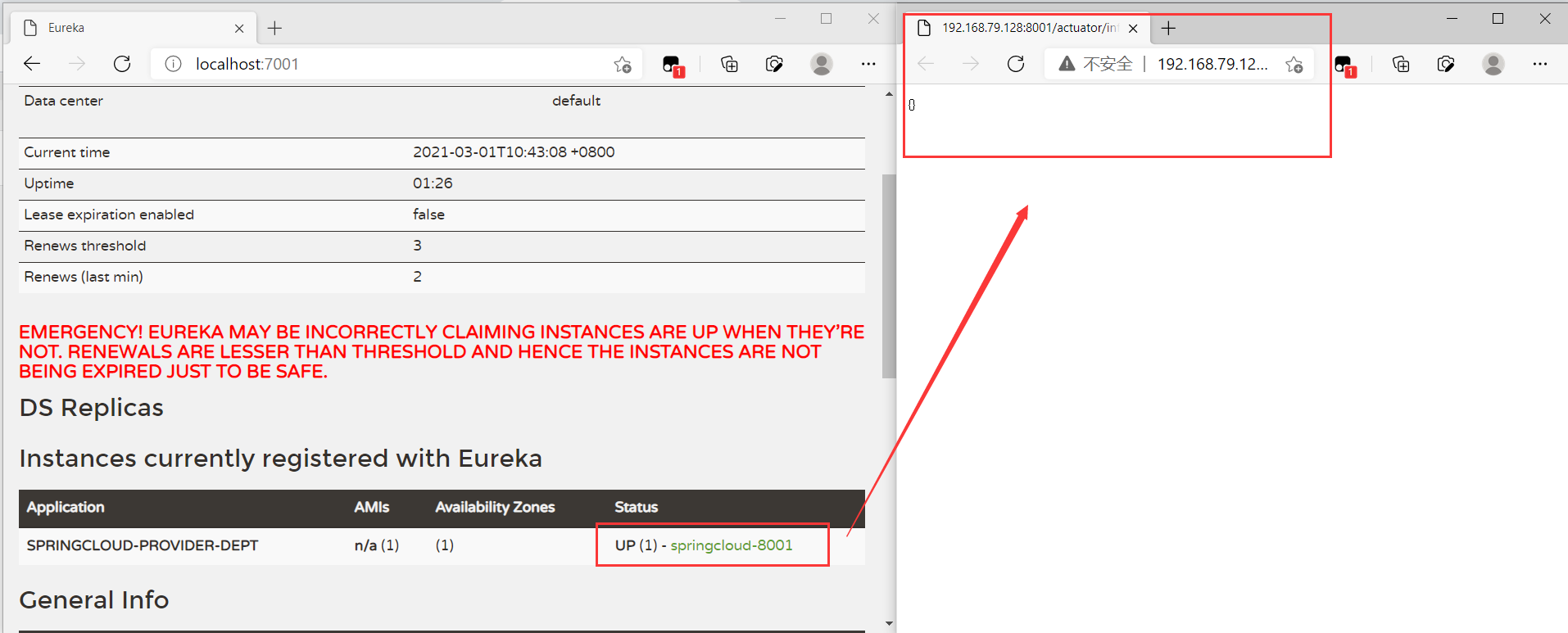This screenshot has width=1568, height=633.
Task: Go back in the actuator browser window
Action: [x=926, y=64]
